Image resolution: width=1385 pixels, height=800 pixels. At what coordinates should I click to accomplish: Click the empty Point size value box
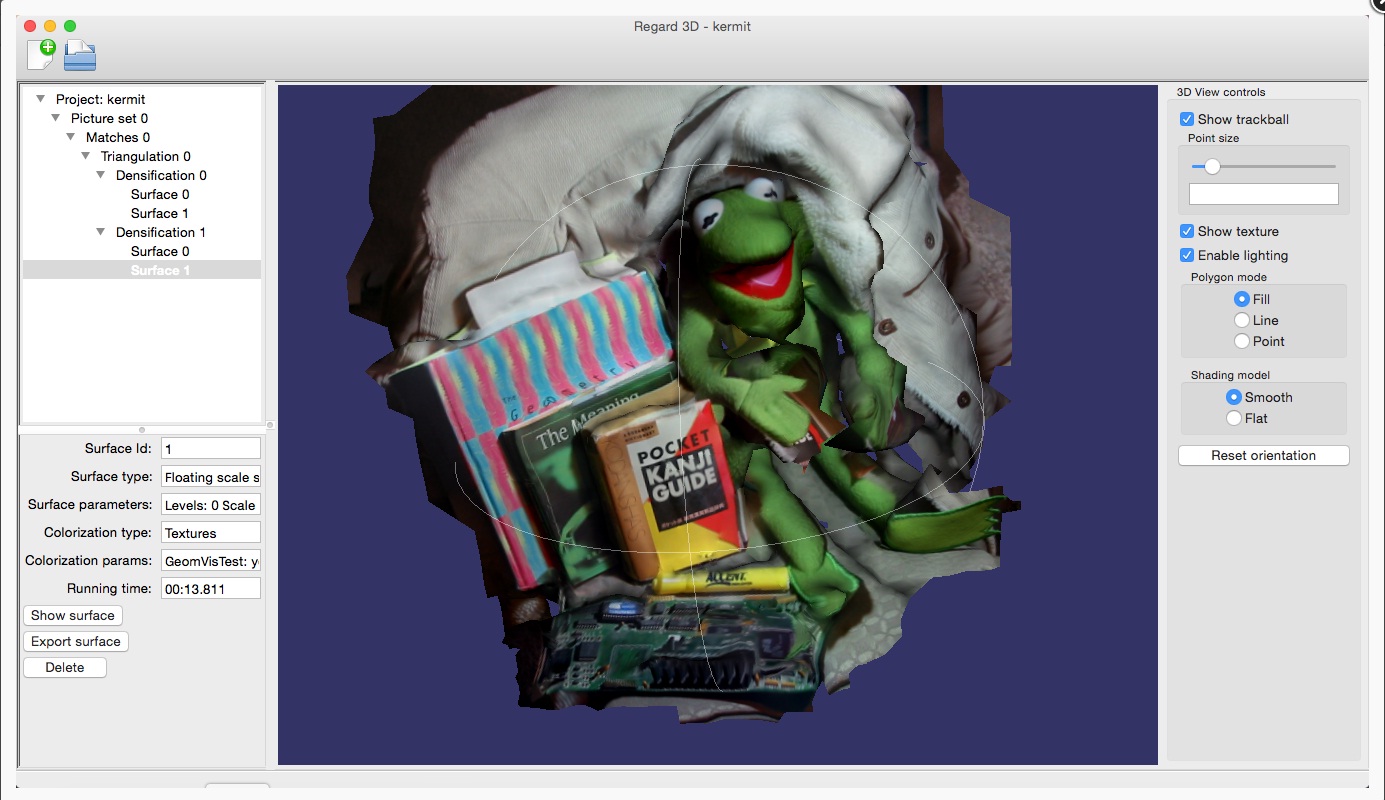click(x=1264, y=194)
